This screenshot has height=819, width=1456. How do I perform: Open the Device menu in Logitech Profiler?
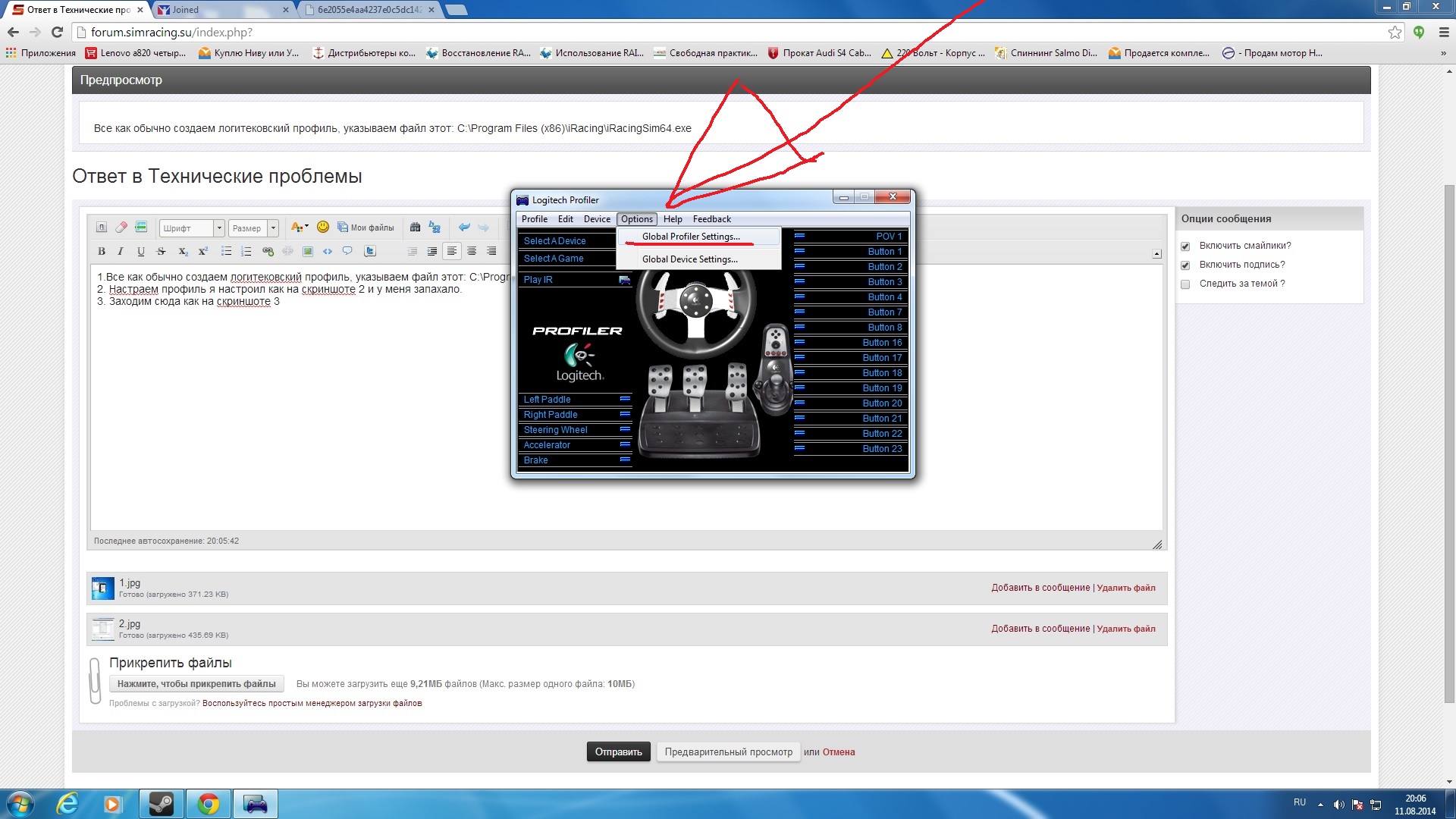597,219
